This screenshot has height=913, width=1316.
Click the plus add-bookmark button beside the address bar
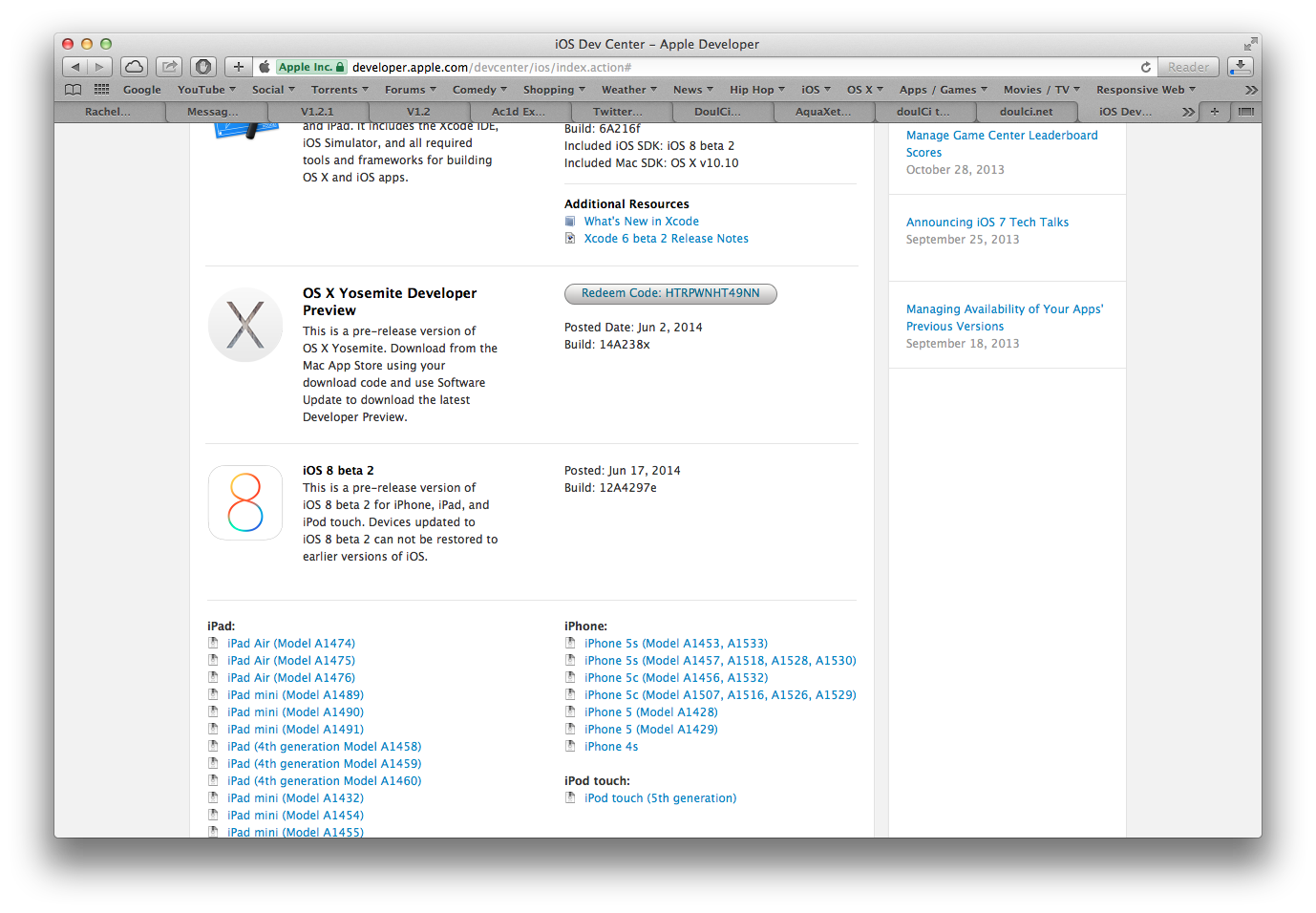(x=239, y=67)
